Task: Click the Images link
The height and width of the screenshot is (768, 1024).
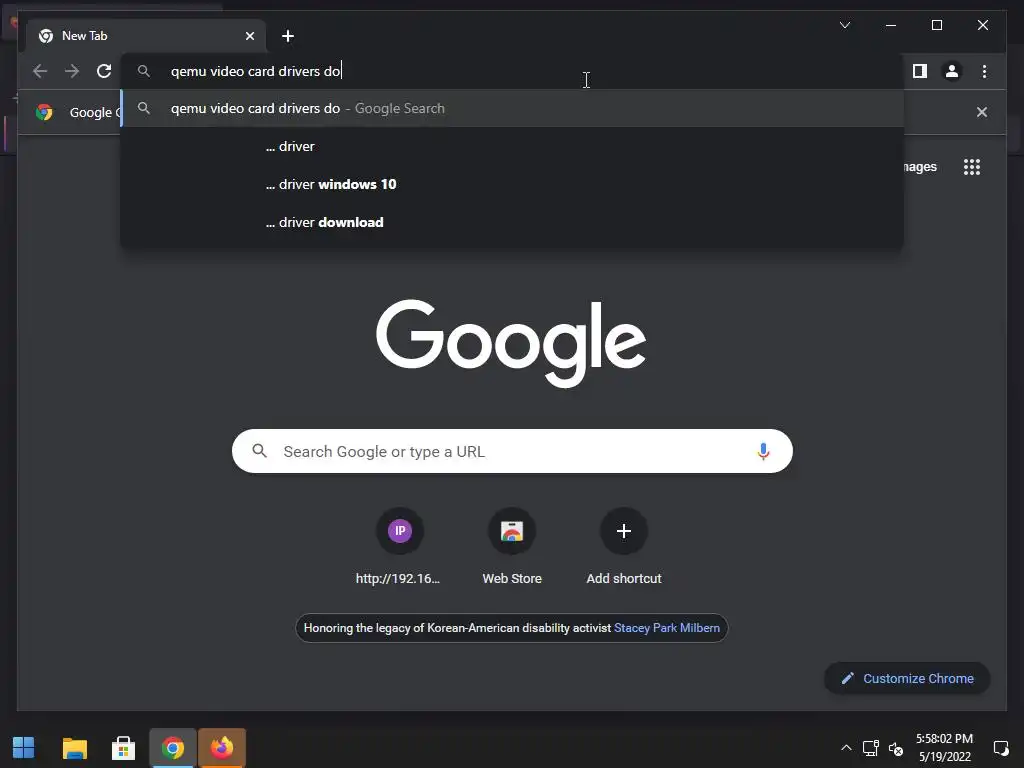Action: click(x=921, y=167)
